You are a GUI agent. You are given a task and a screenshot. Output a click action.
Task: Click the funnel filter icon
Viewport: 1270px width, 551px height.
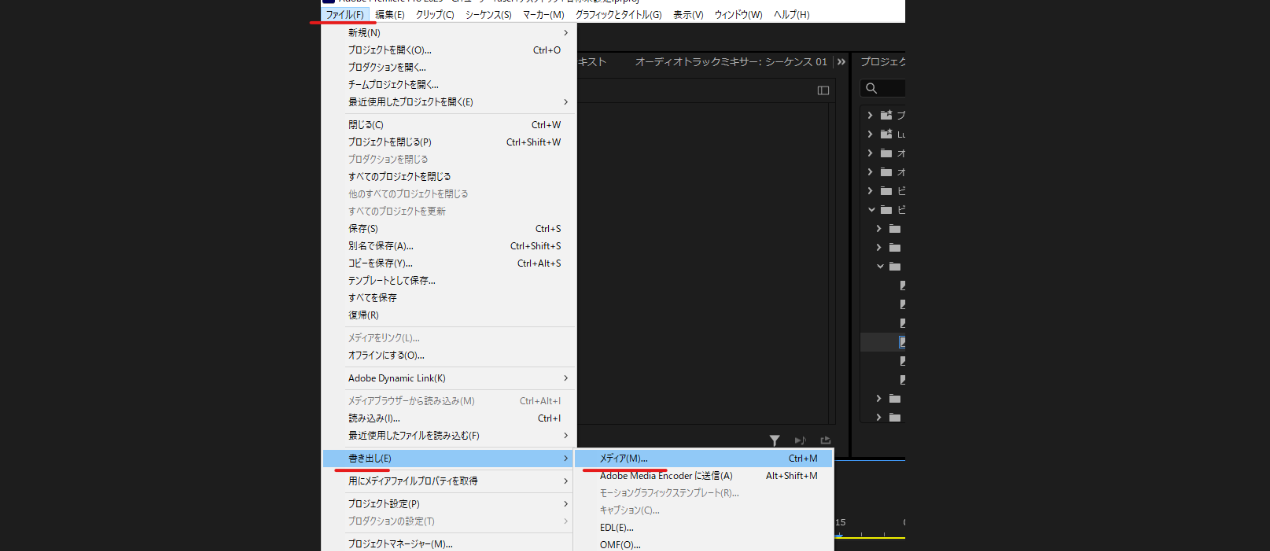(x=774, y=440)
